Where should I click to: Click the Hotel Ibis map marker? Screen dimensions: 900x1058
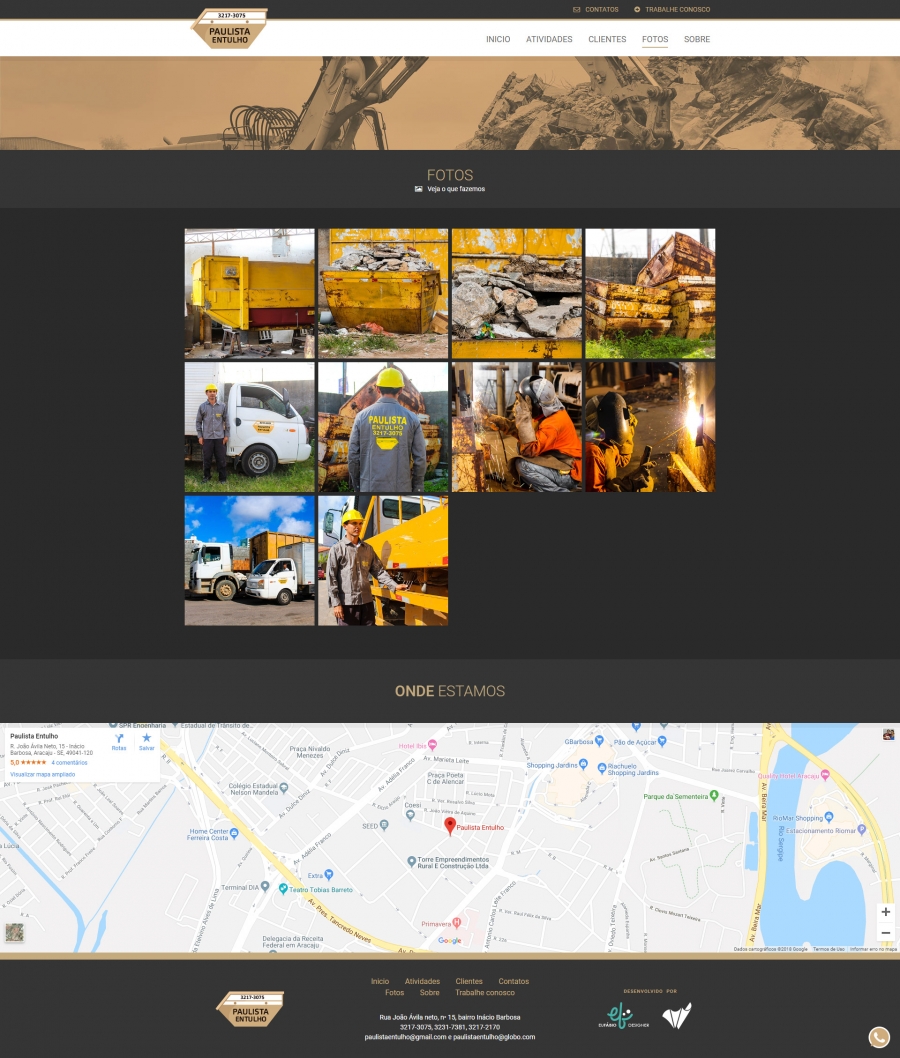click(x=432, y=745)
